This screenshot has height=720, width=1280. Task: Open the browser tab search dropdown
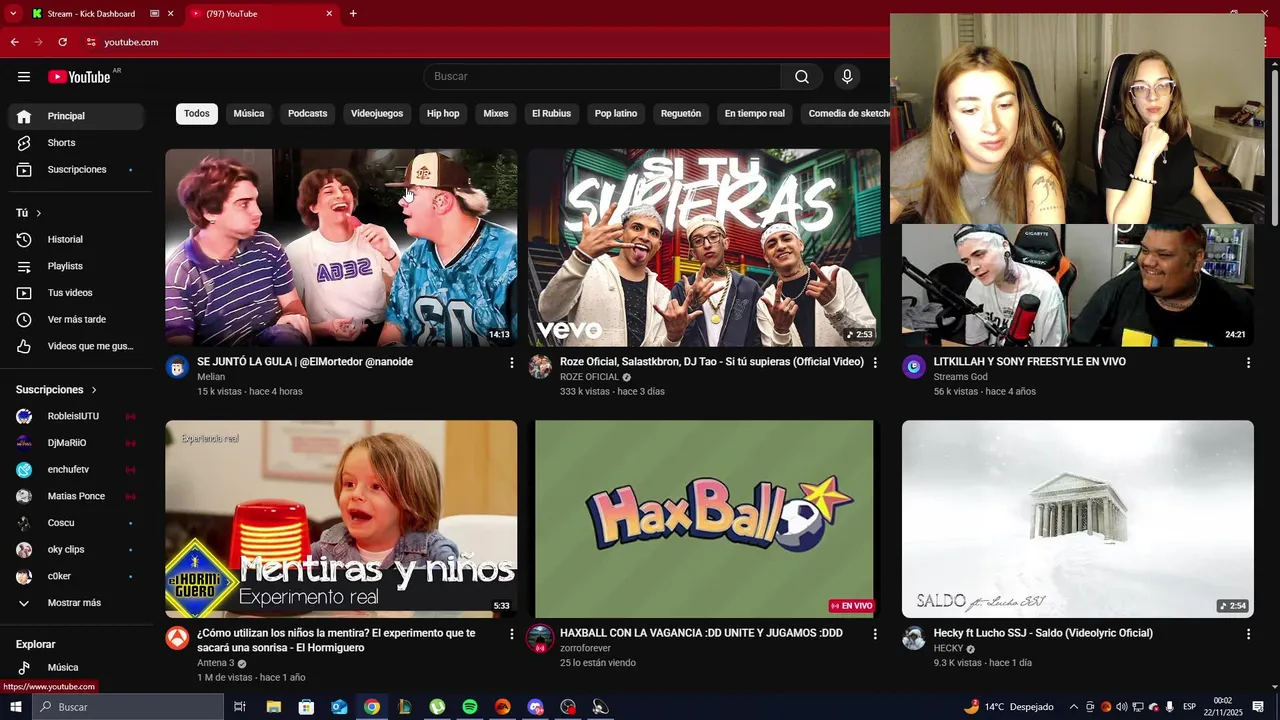[13, 14]
